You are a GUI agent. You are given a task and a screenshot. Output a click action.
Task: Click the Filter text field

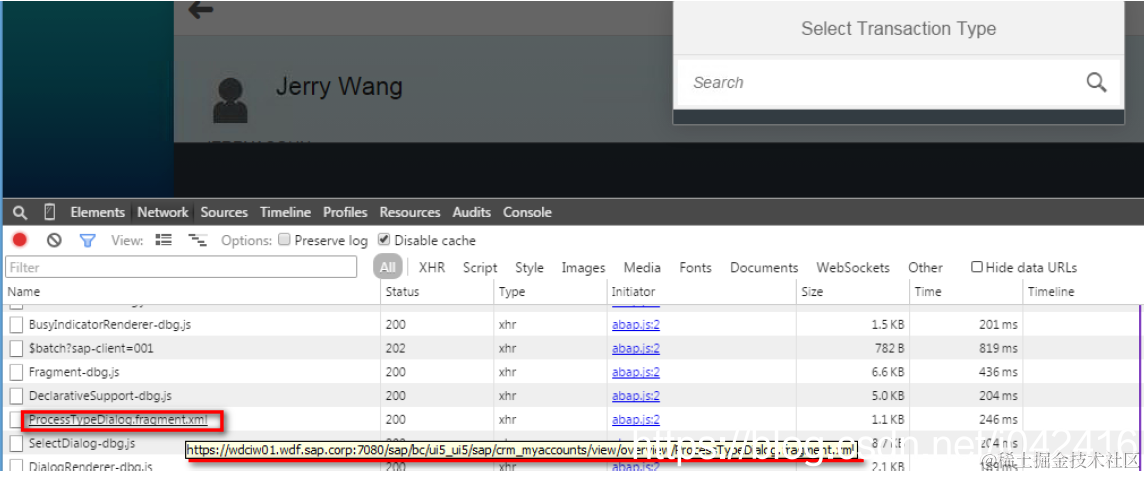click(x=181, y=267)
